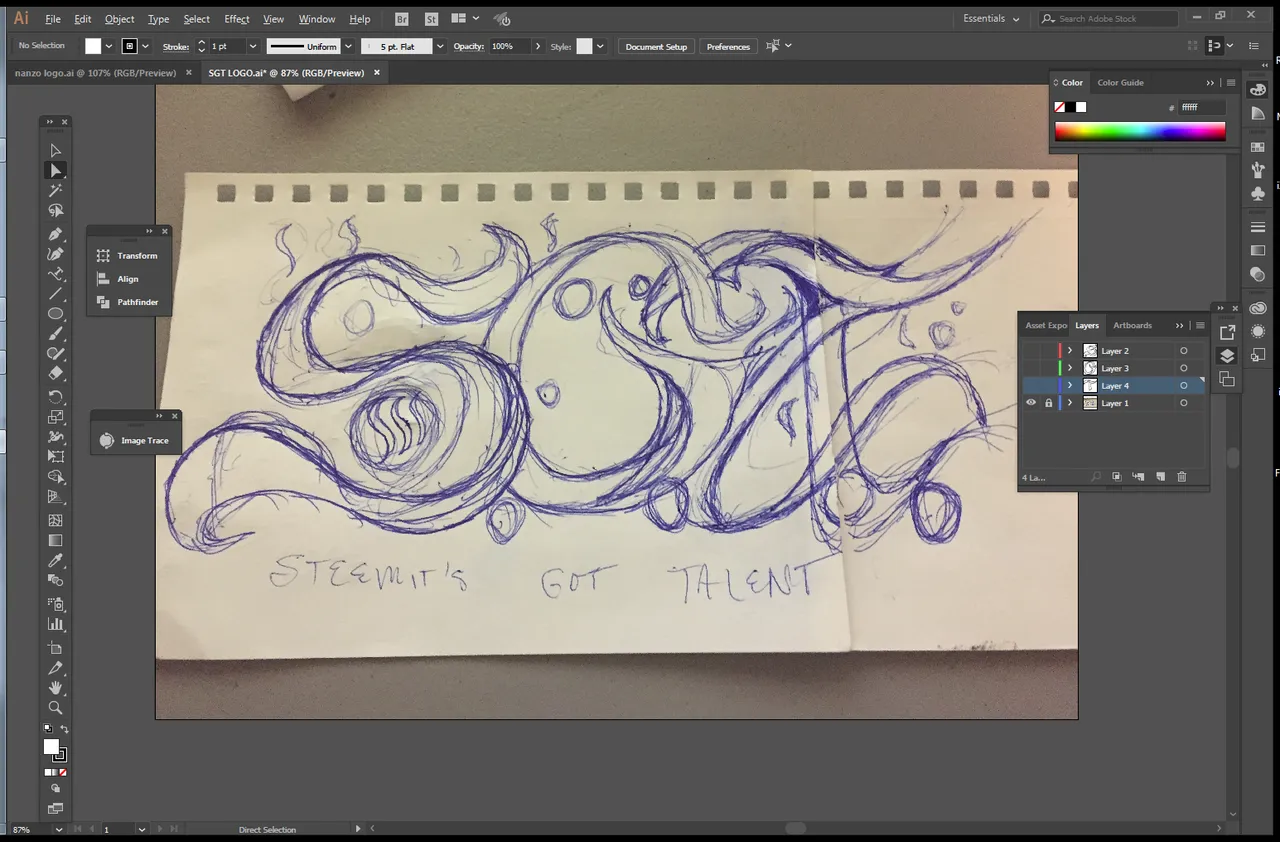
Task: Choose the Column Graph tool
Action: [x=56, y=624]
